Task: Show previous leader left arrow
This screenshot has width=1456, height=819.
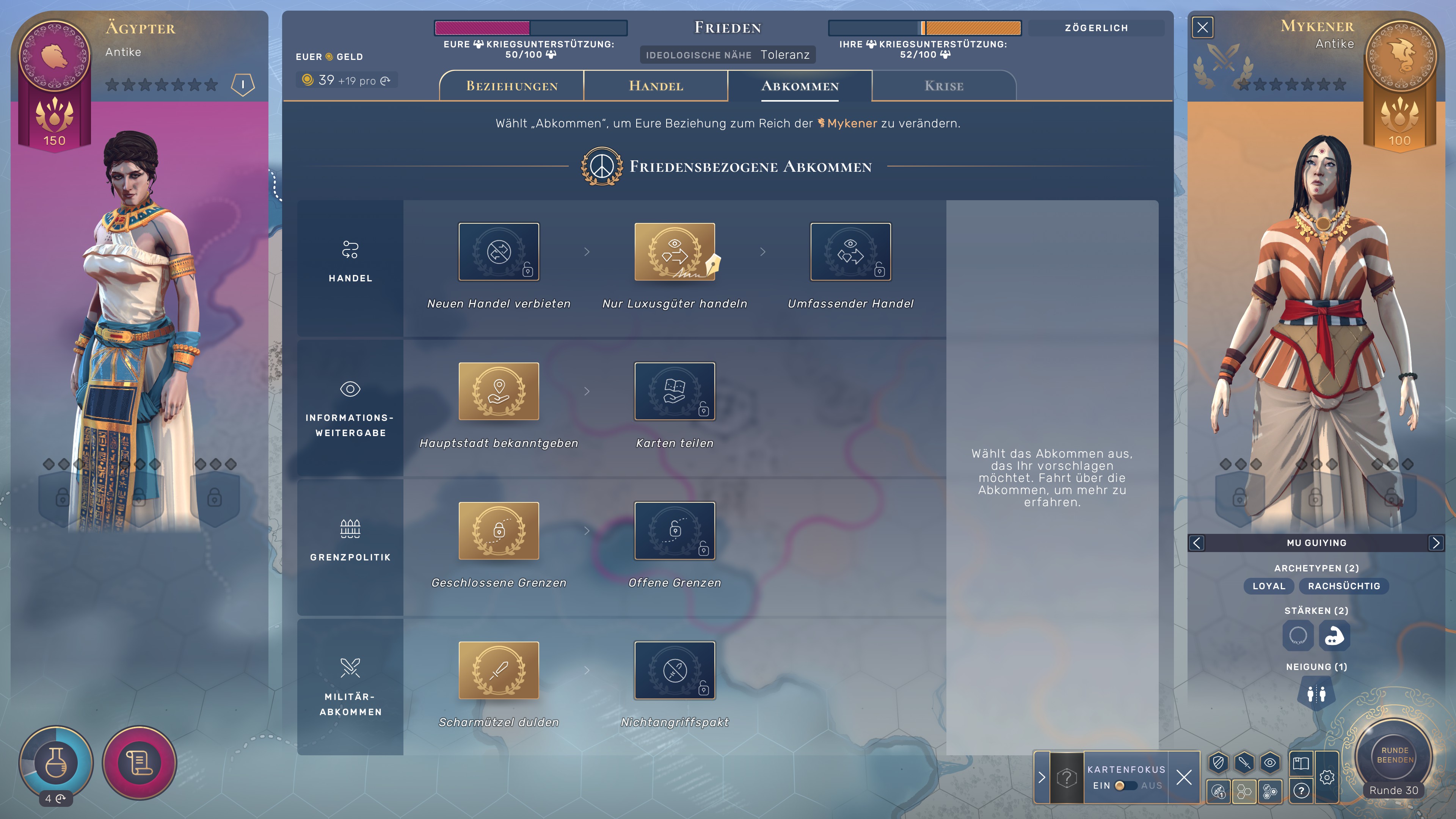Action: (1197, 543)
